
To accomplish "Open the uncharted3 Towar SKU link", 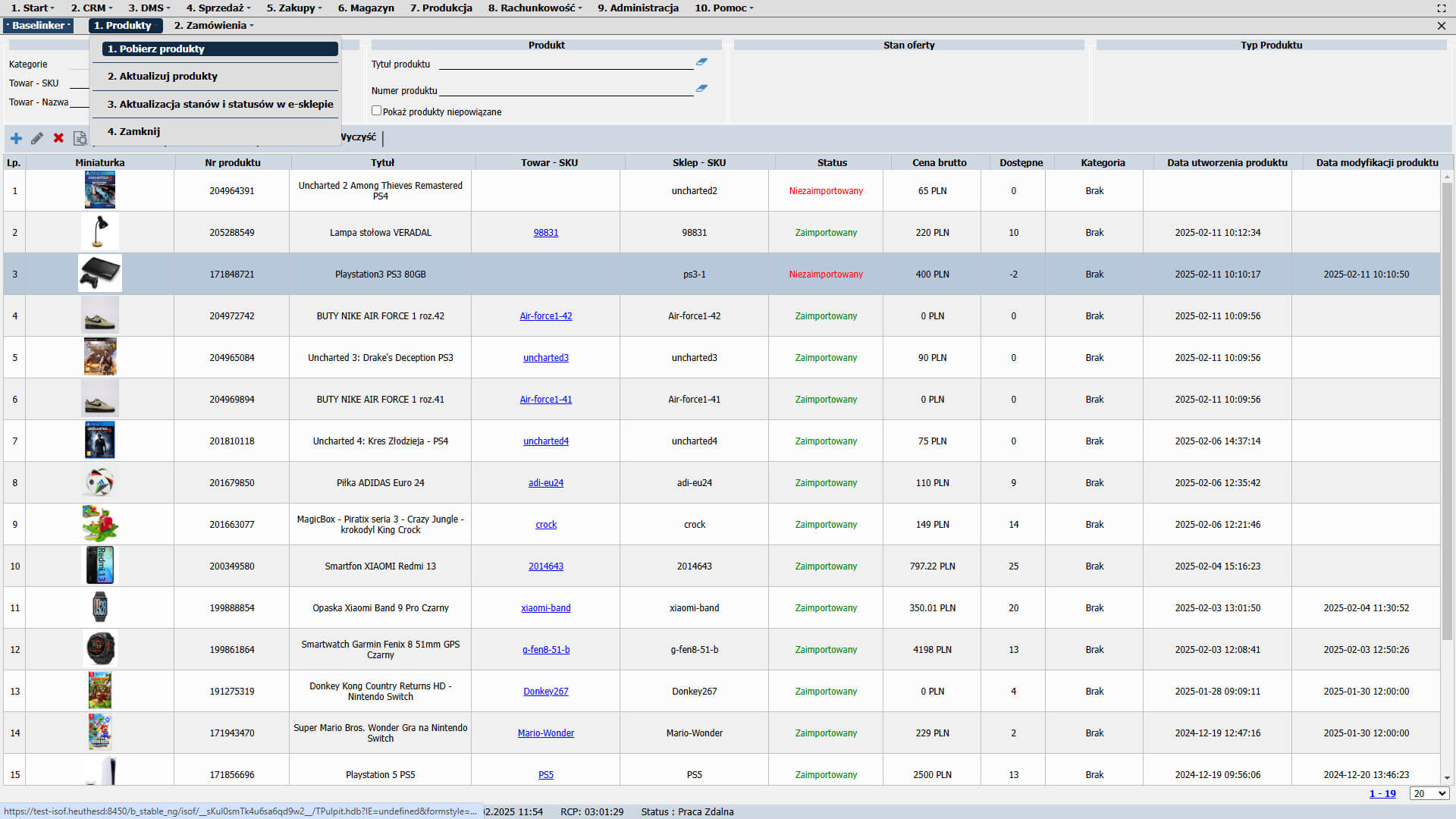I will click(545, 358).
